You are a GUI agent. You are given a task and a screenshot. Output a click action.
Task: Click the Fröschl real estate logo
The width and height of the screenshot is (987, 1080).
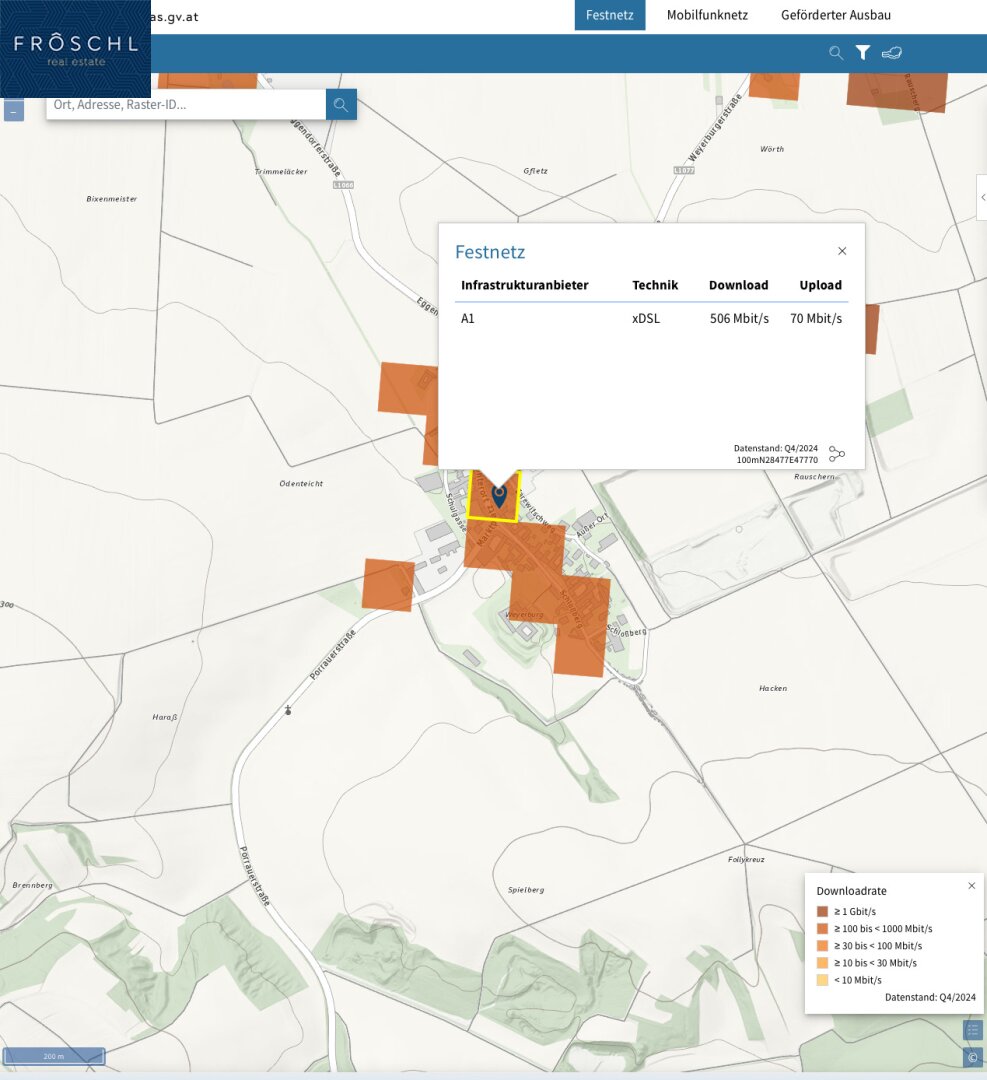point(75,50)
